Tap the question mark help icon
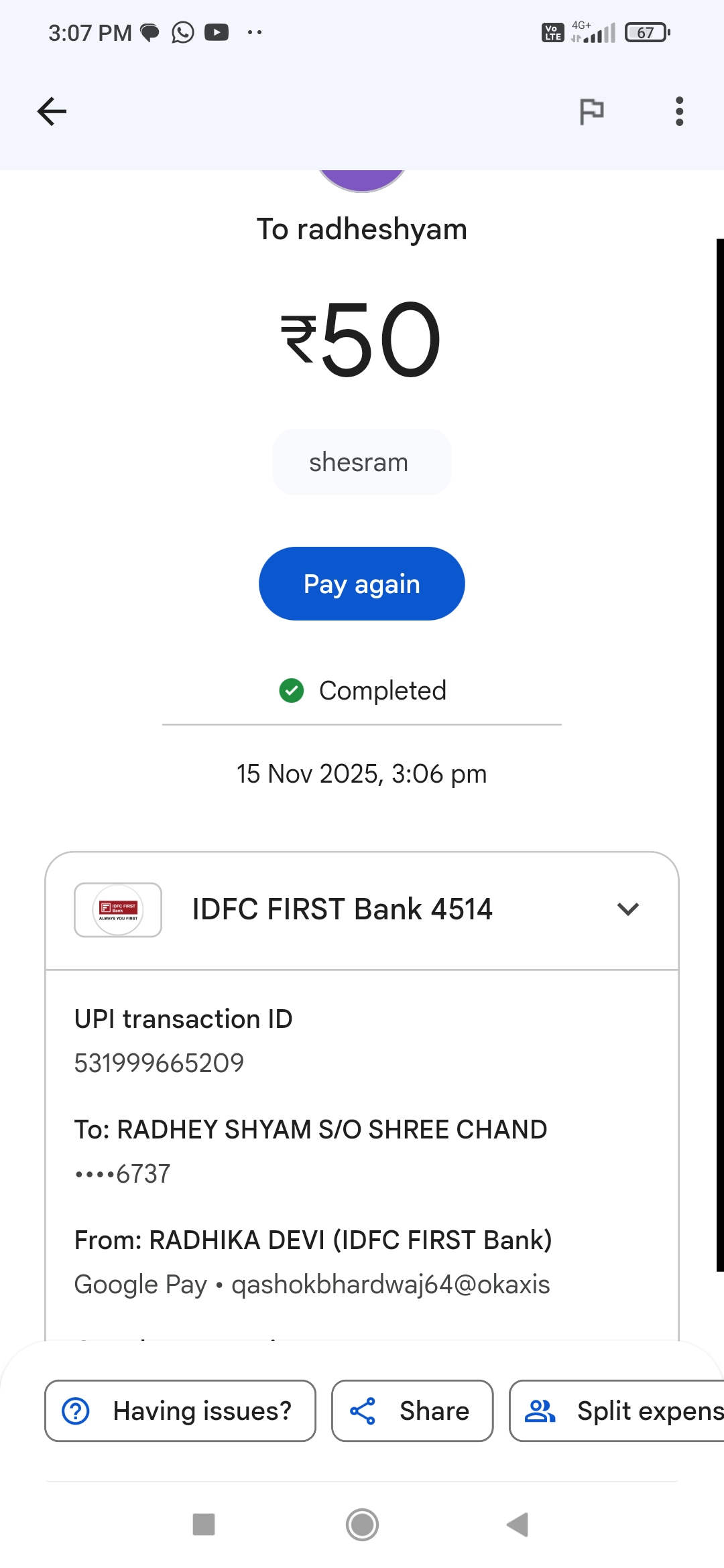Viewport: 724px width, 1568px height. tap(76, 1411)
